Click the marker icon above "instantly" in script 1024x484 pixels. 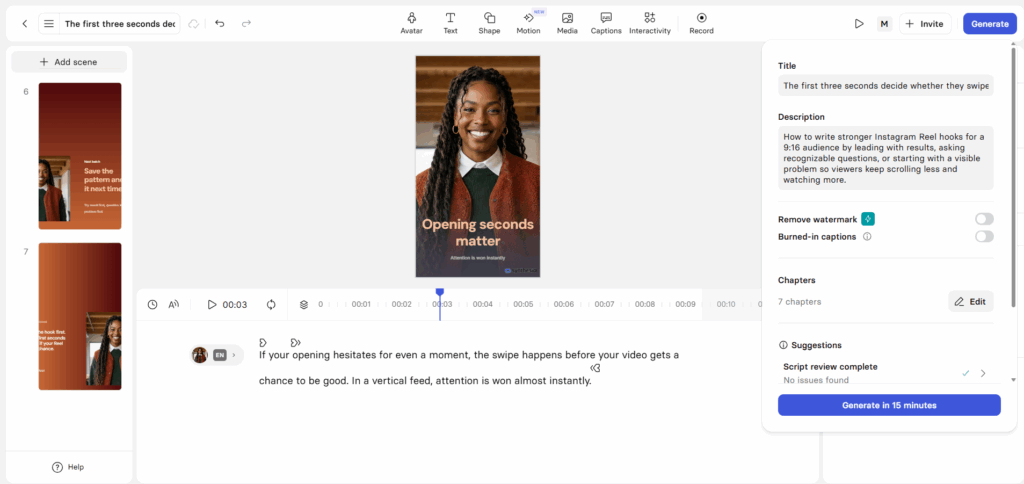coord(595,368)
